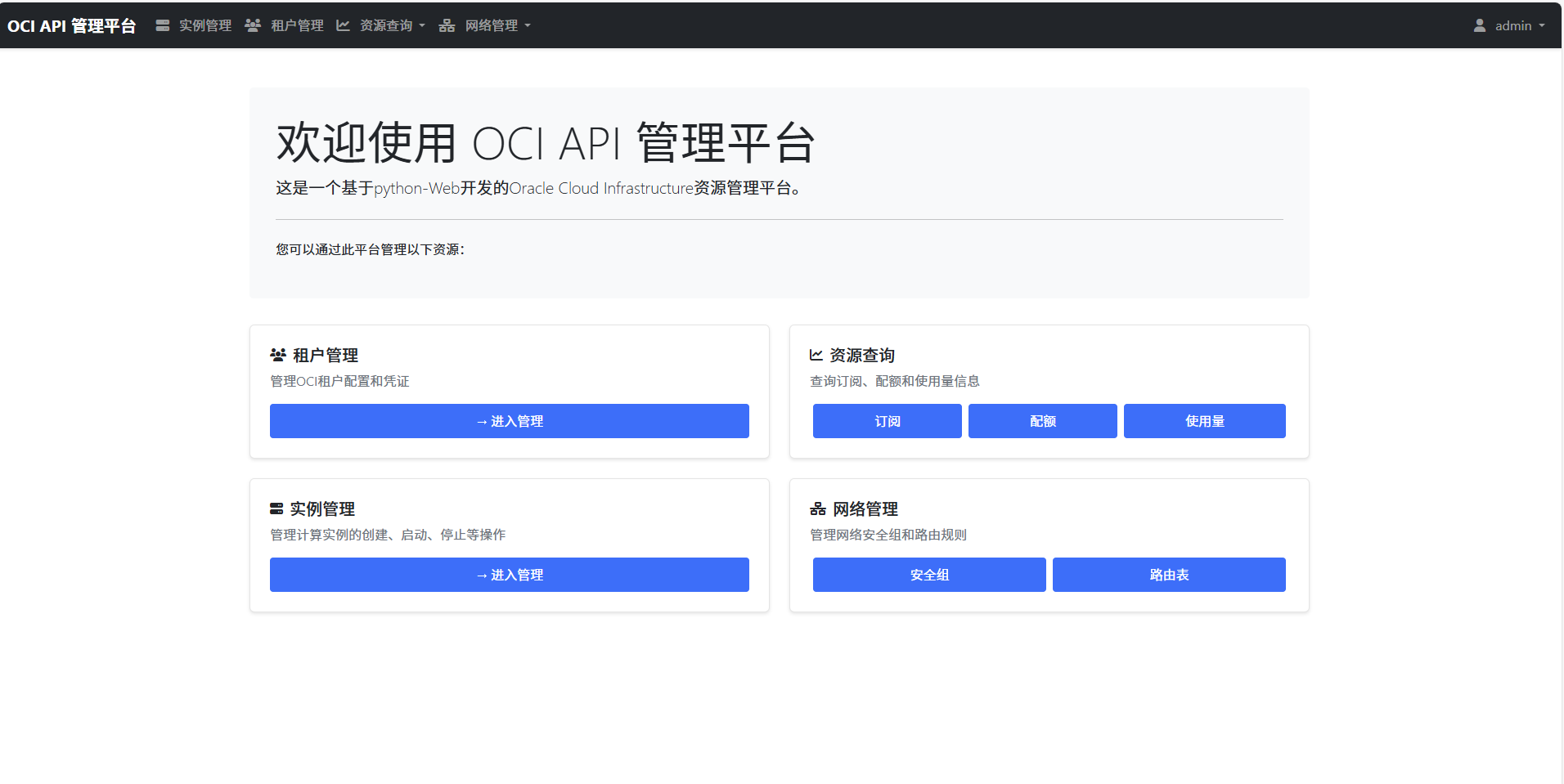Image resolution: width=1564 pixels, height=784 pixels.
Task: Open the 使用量 usage query
Action: pyautogui.click(x=1205, y=421)
